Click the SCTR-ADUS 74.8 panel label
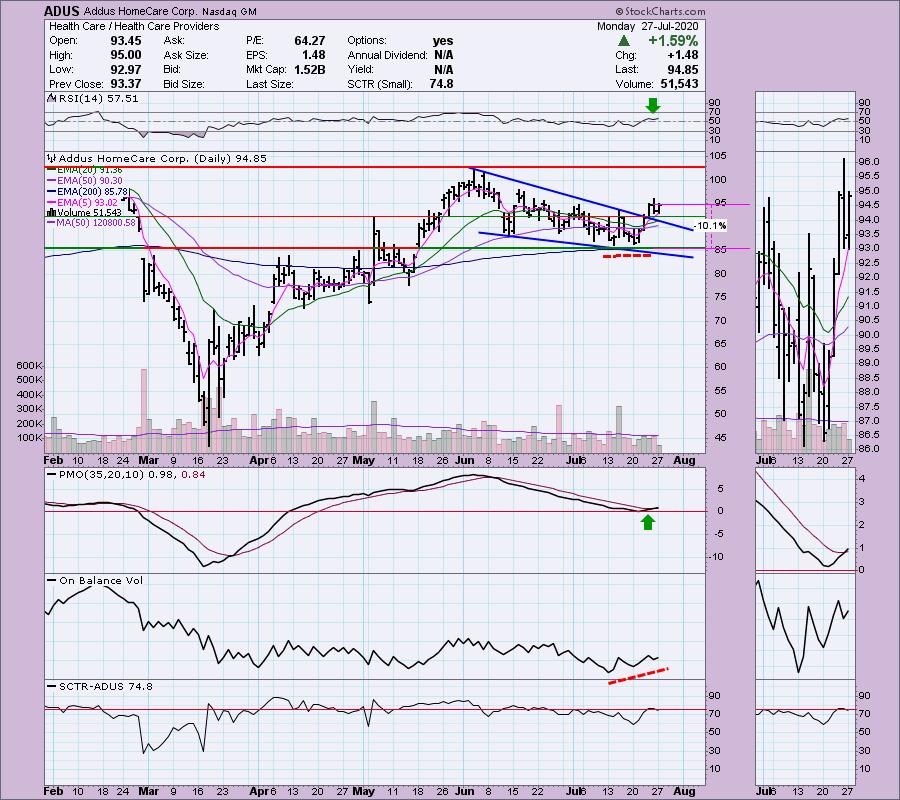 pyautogui.click(x=106, y=686)
